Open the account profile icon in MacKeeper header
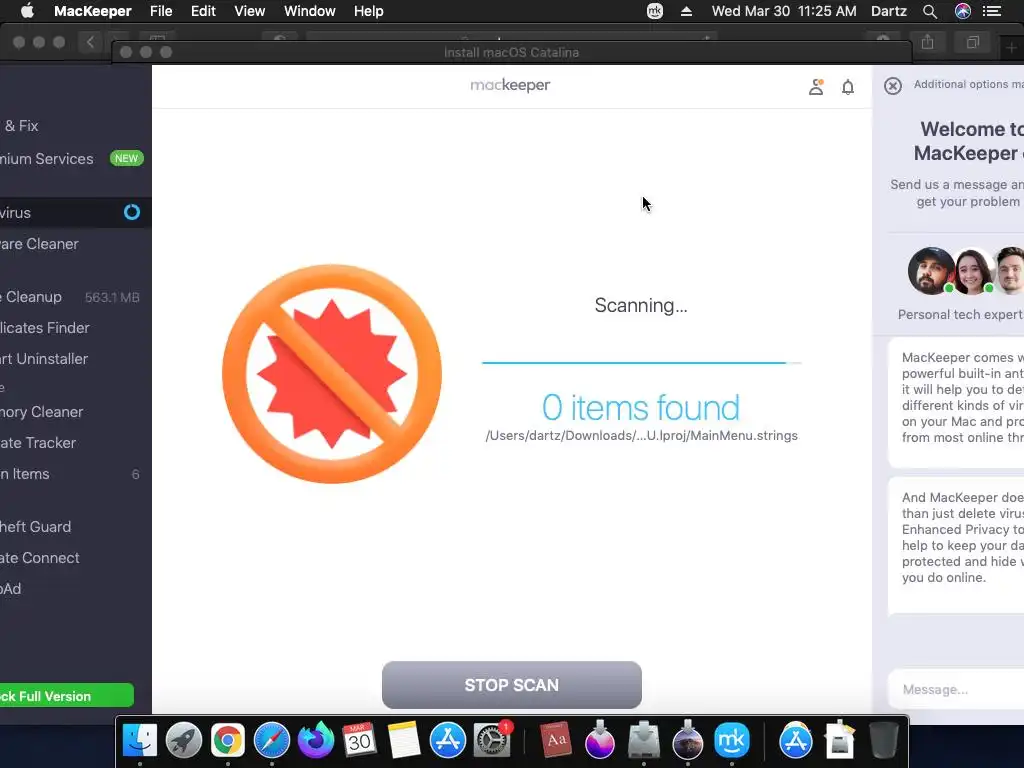Screen dimensions: 1024x768 tap(816, 87)
